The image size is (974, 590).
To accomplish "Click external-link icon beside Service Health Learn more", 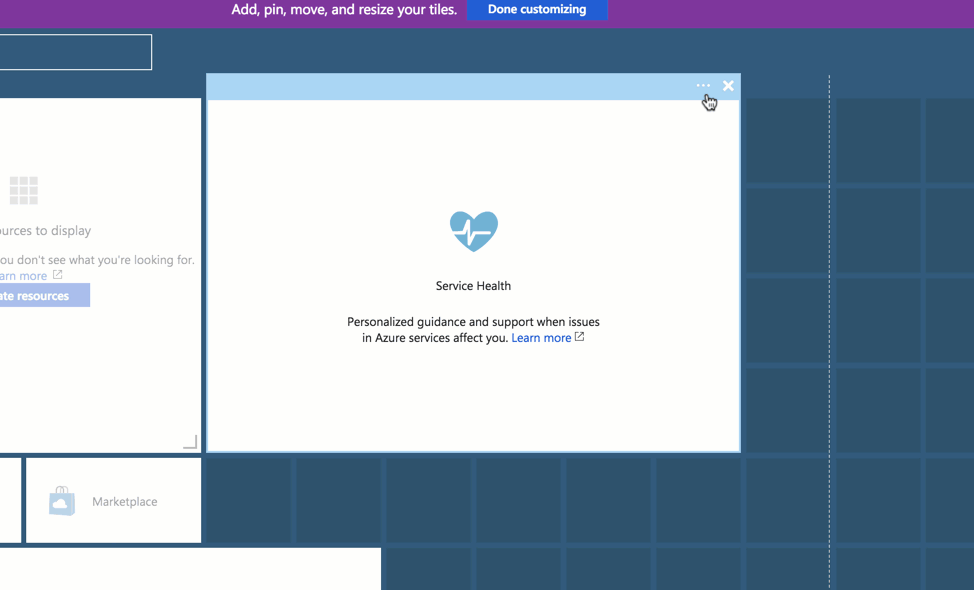I will pyautogui.click(x=579, y=337).
